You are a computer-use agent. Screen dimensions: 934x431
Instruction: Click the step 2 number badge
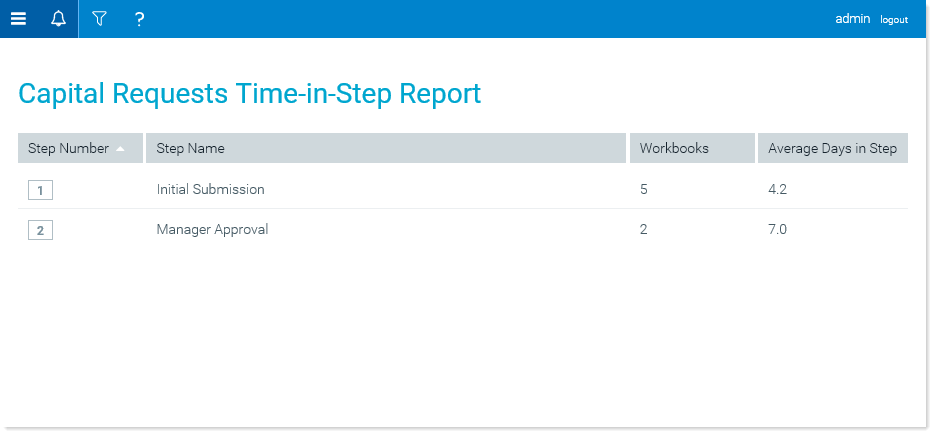pyautogui.click(x=41, y=230)
